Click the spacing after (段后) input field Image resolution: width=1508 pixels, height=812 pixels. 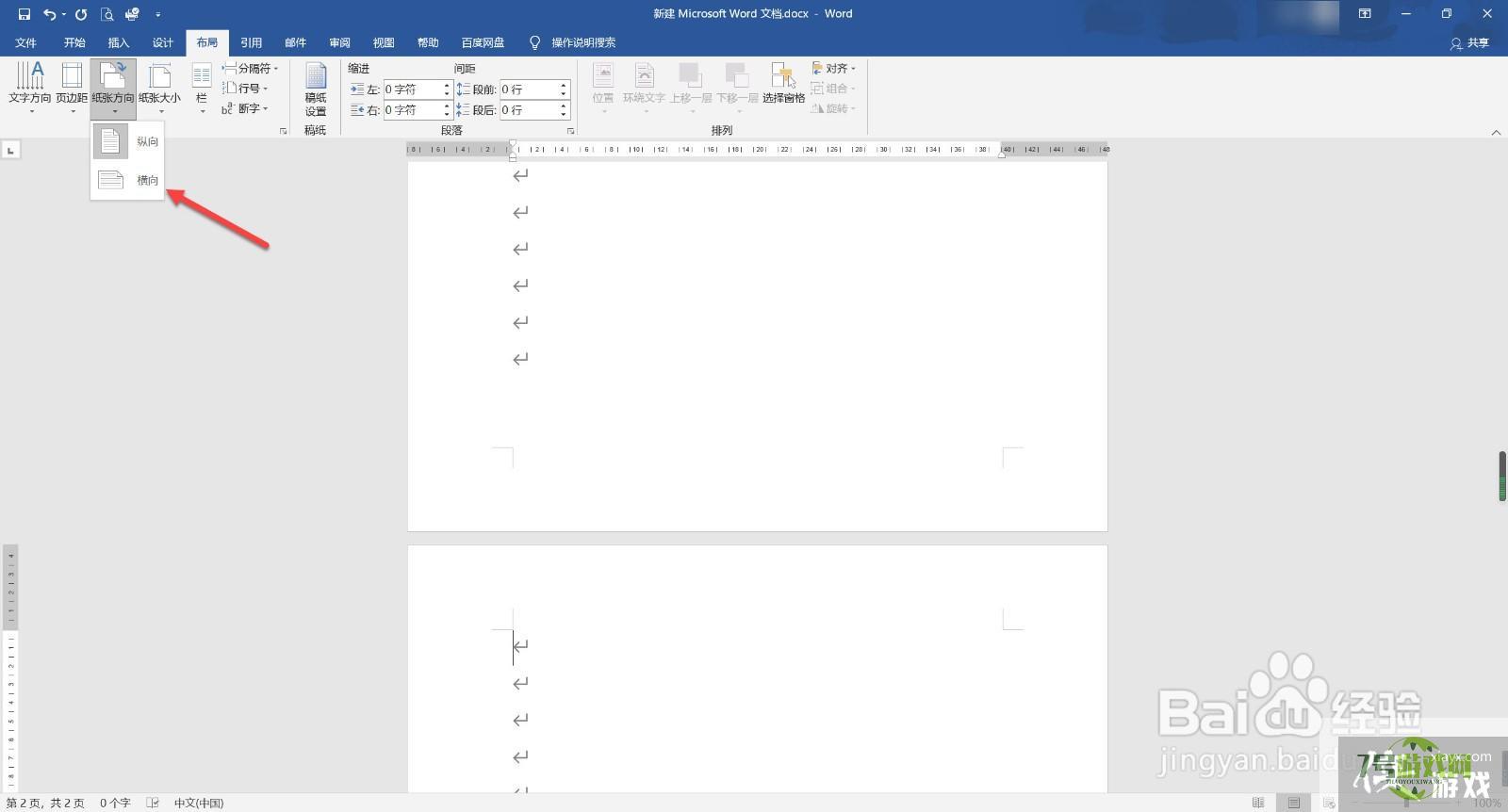click(528, 110)
